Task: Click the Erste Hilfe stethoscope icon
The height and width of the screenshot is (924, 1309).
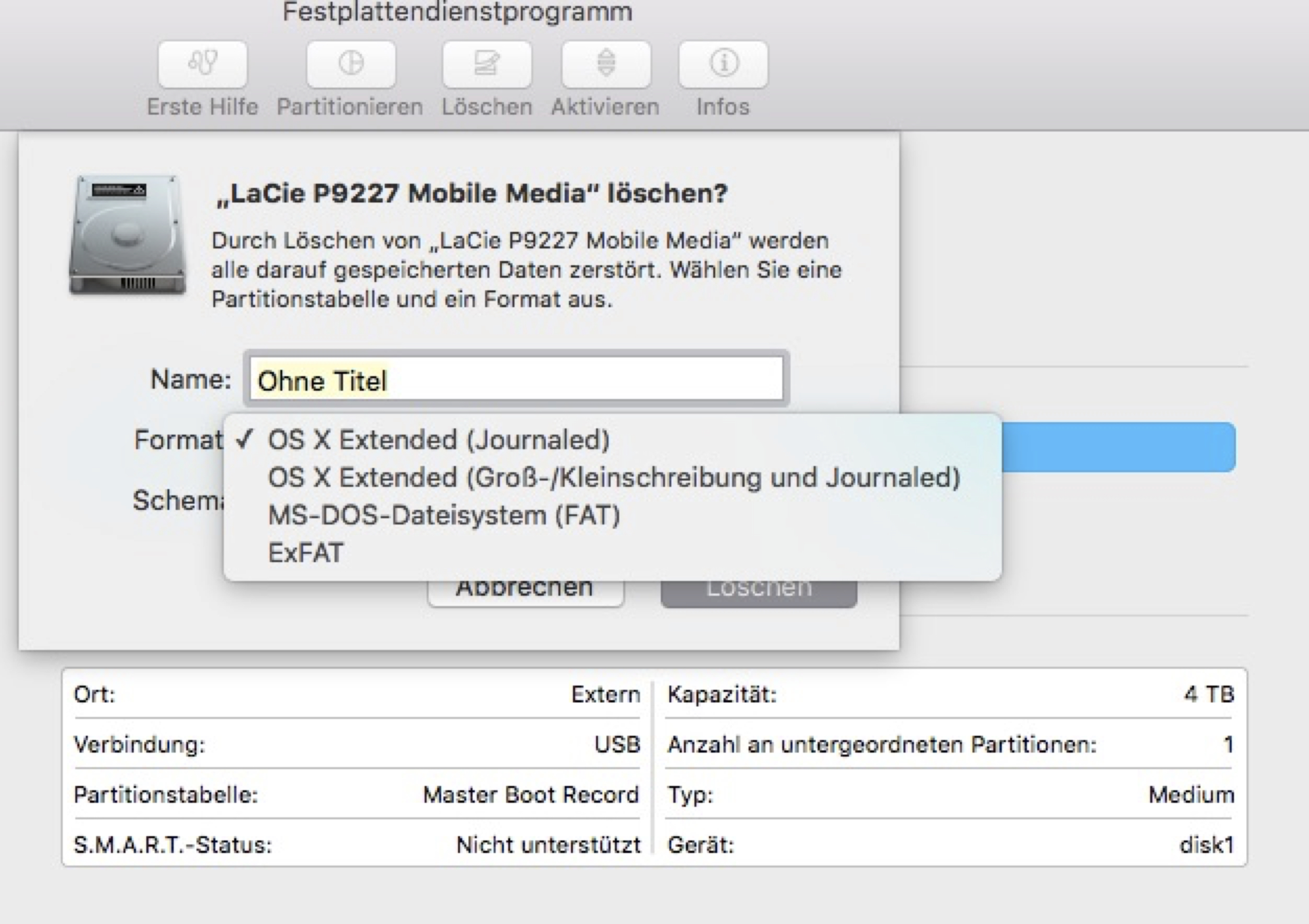Action: pyautogui.click(x=202, y=64)
